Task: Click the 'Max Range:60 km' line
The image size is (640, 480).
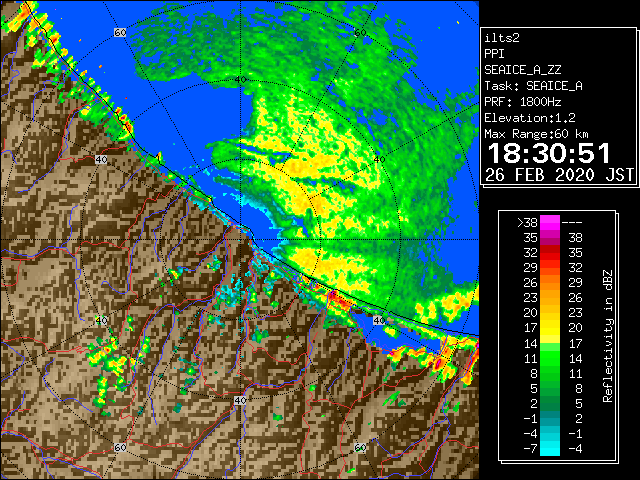Action: (536, 134)
